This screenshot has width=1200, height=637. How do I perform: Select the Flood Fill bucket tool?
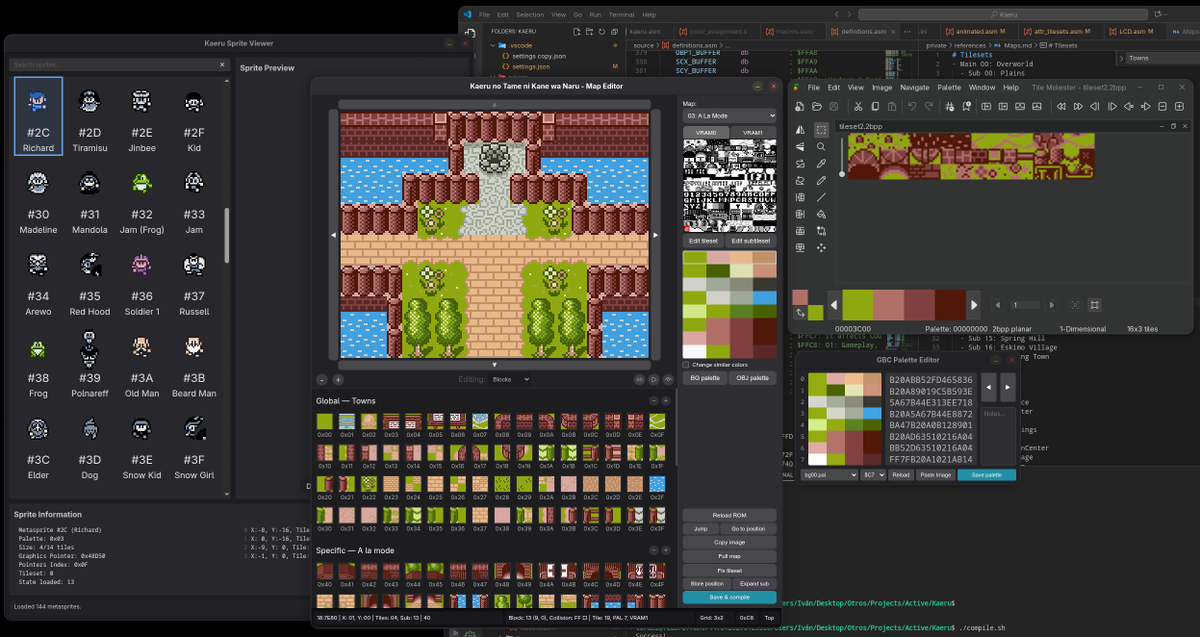(821, 214)
